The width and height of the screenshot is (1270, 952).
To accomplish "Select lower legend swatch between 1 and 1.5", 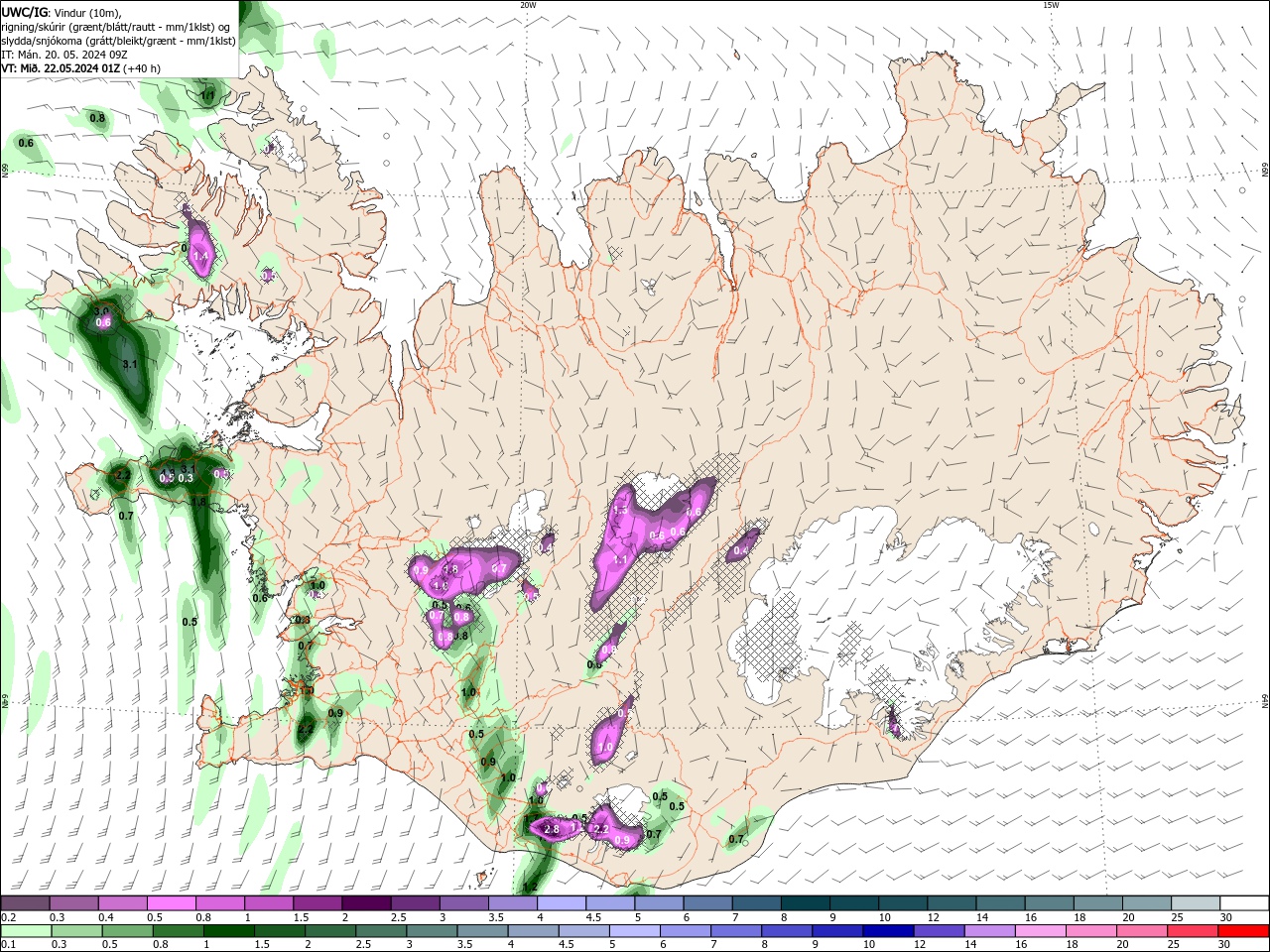I will click(229, 931).
